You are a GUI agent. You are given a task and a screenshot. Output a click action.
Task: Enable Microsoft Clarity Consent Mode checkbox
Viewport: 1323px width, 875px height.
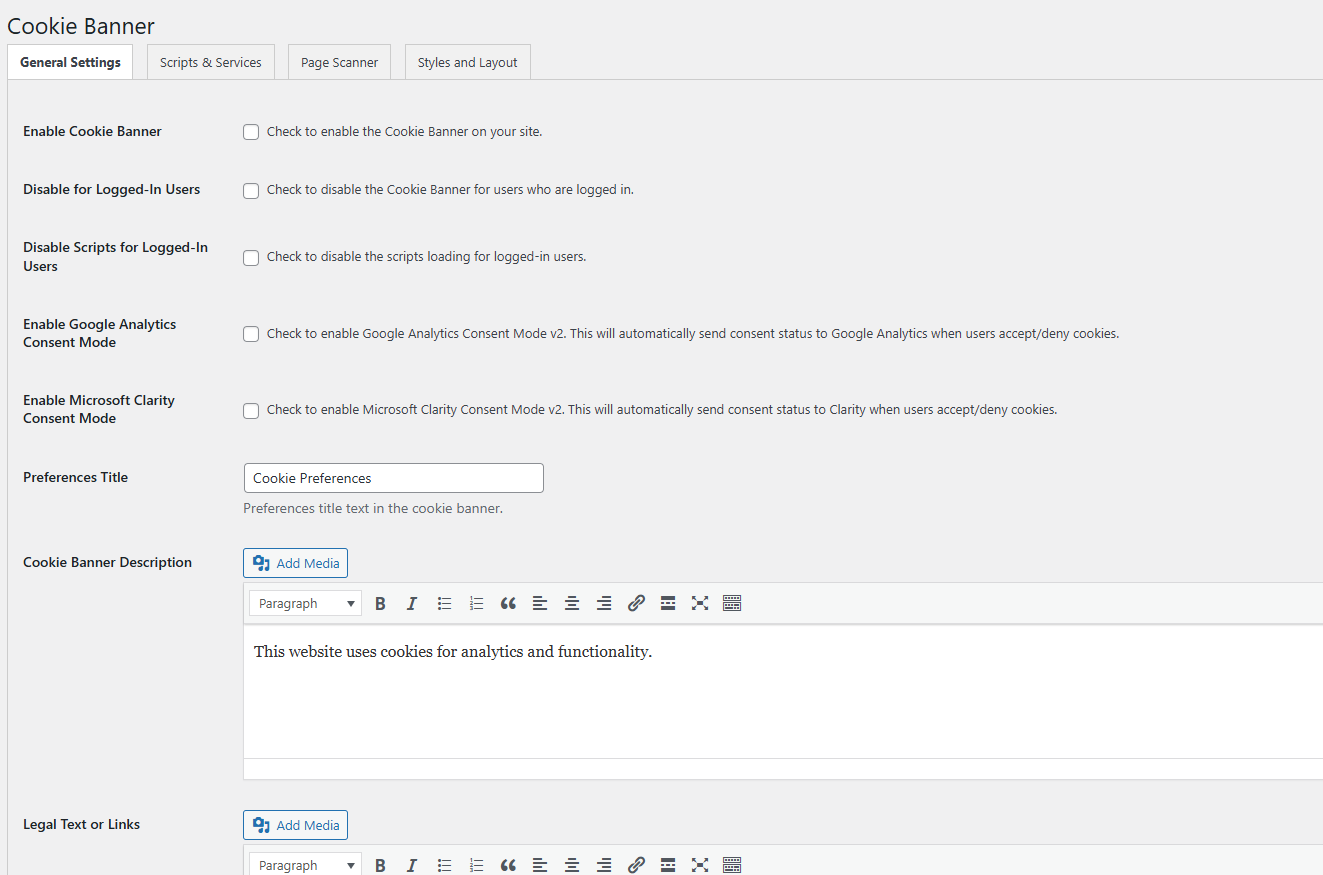251,410
